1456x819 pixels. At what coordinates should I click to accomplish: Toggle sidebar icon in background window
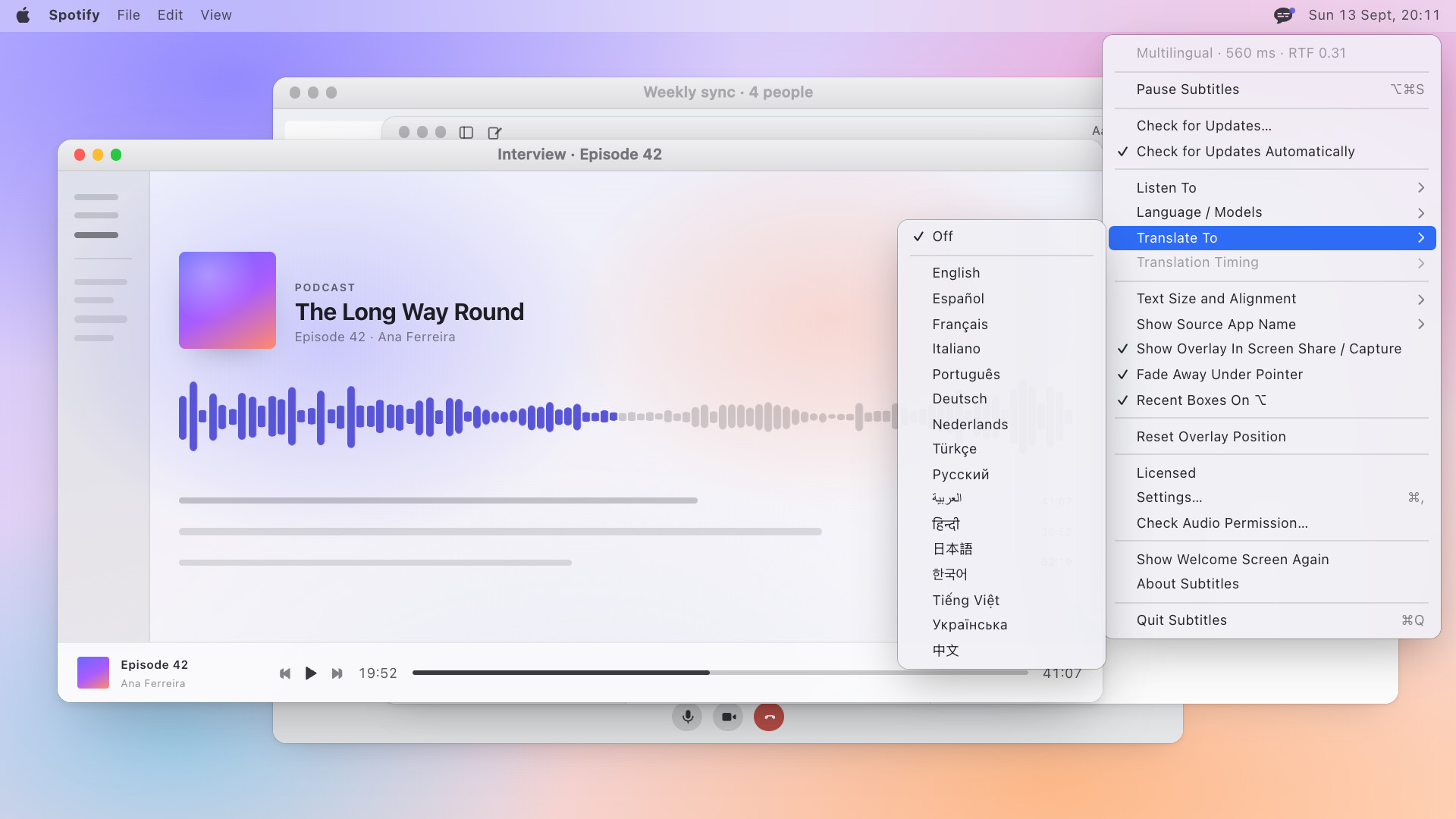pyautogui.click(x=466, y=133)
